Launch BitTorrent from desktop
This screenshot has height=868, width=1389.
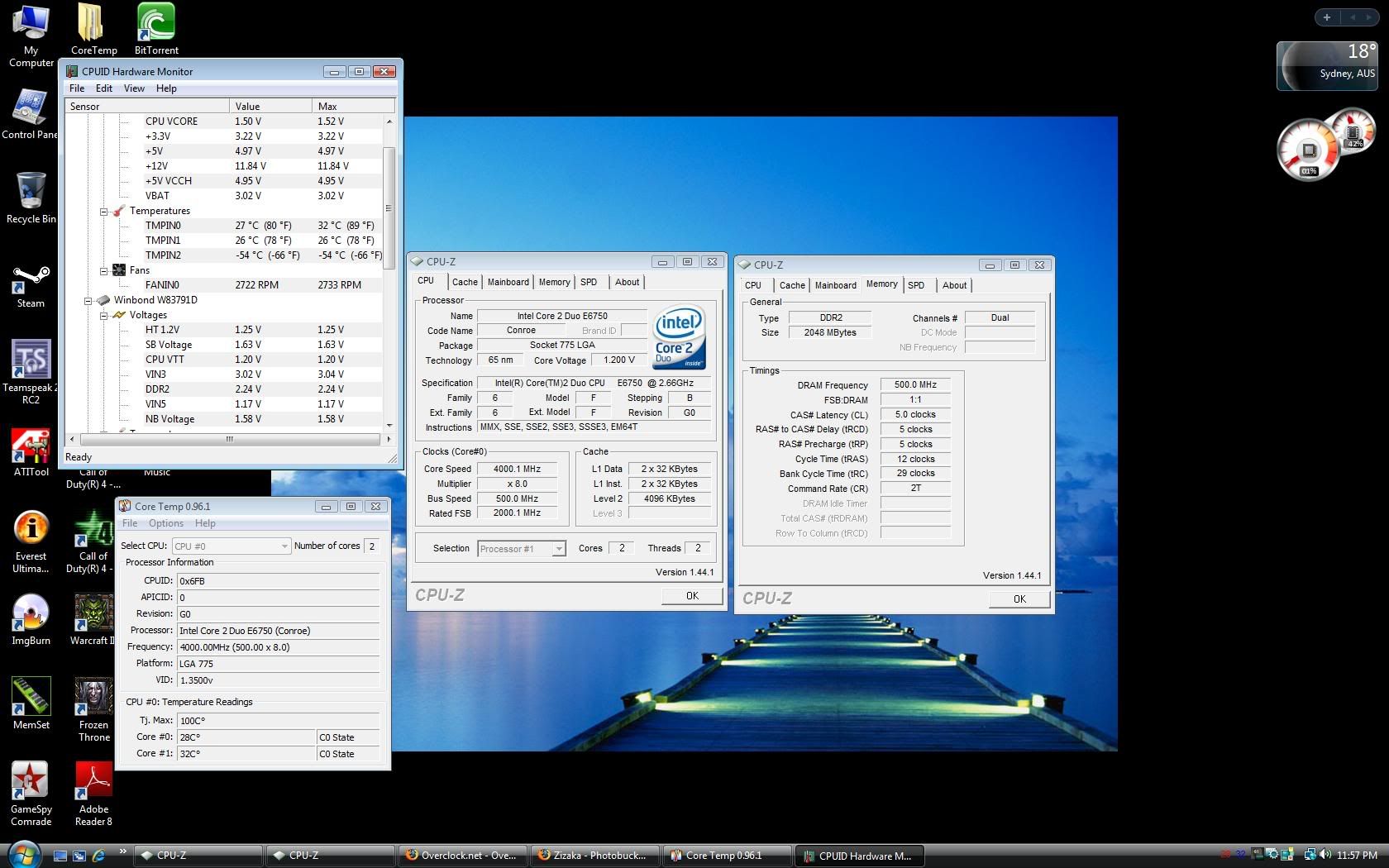pyautogui.click(x=156, y=30)
